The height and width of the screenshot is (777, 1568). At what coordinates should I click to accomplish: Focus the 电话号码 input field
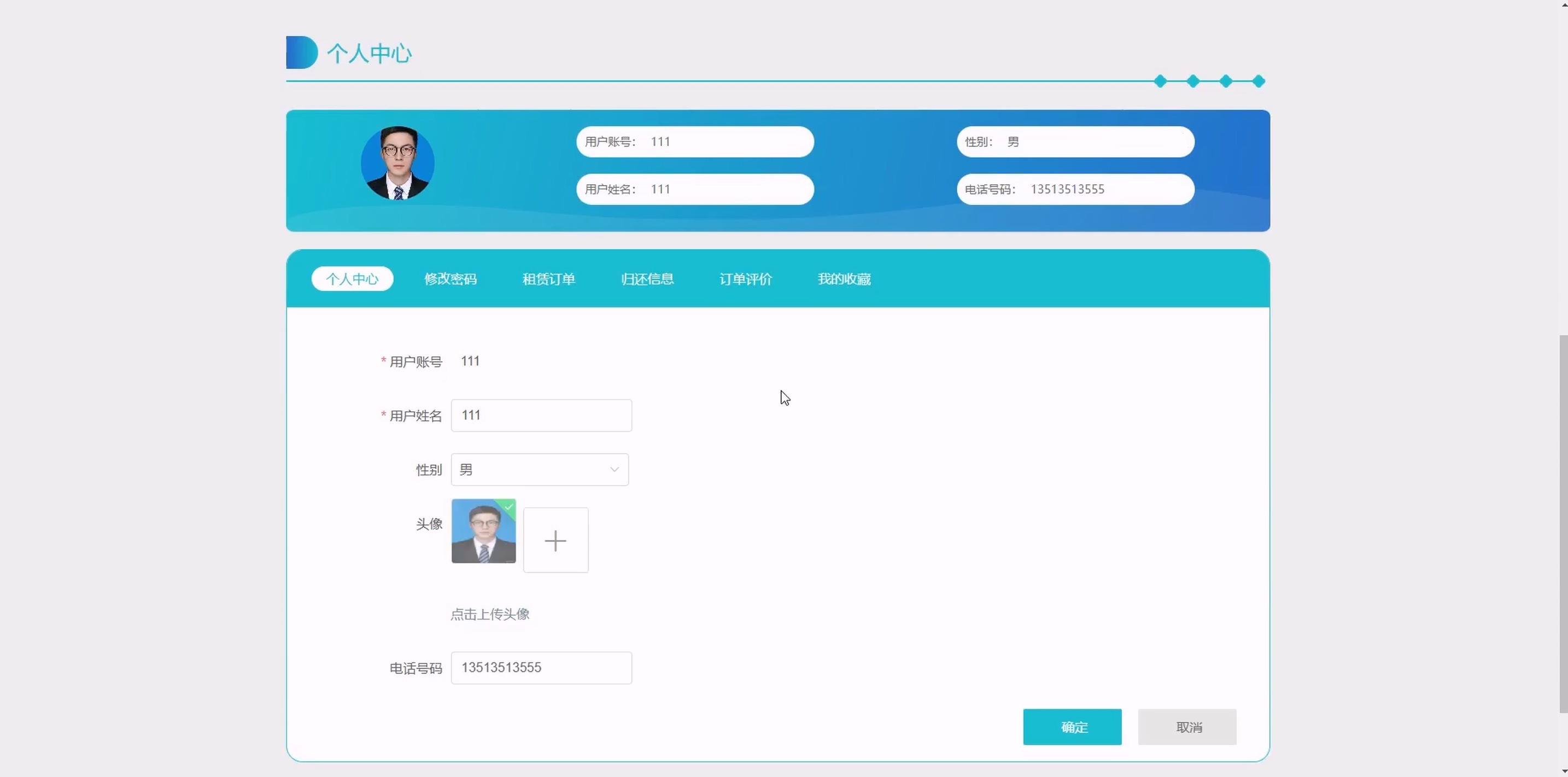pyautogui.click(x=541, y=668)
